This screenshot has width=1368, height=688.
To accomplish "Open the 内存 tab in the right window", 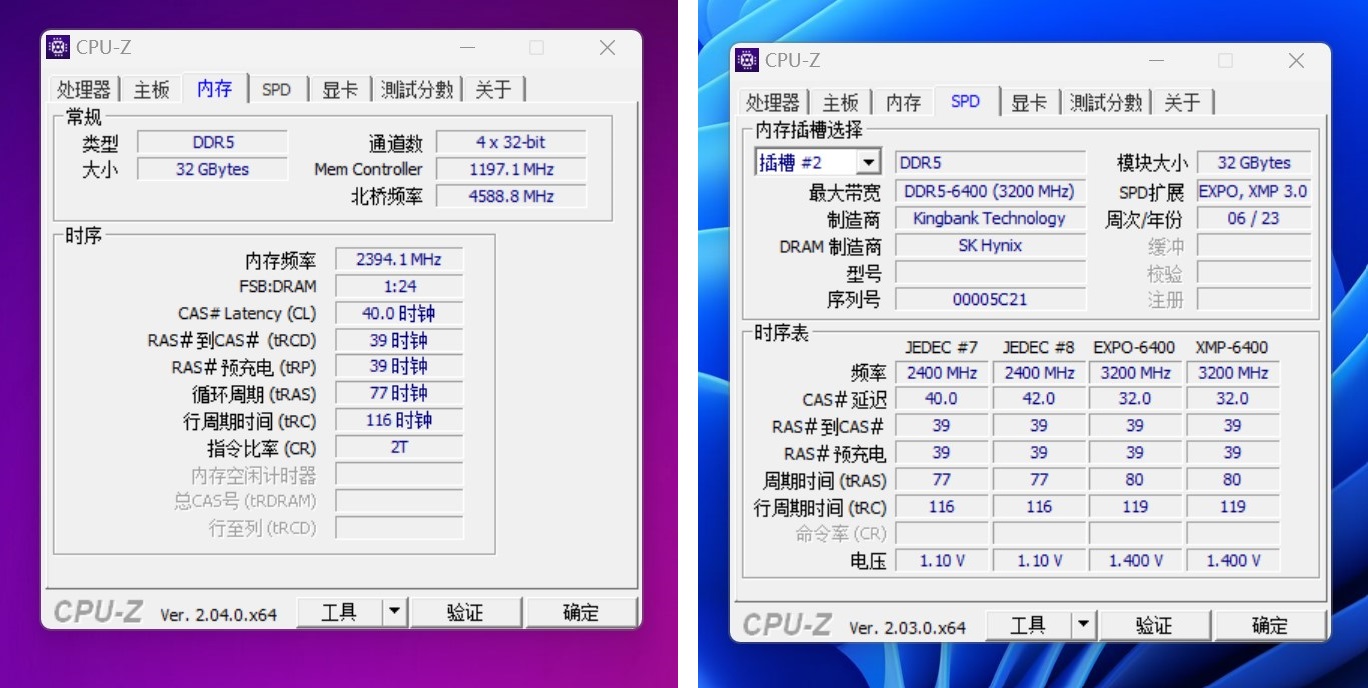I will [x=902, y=101].
